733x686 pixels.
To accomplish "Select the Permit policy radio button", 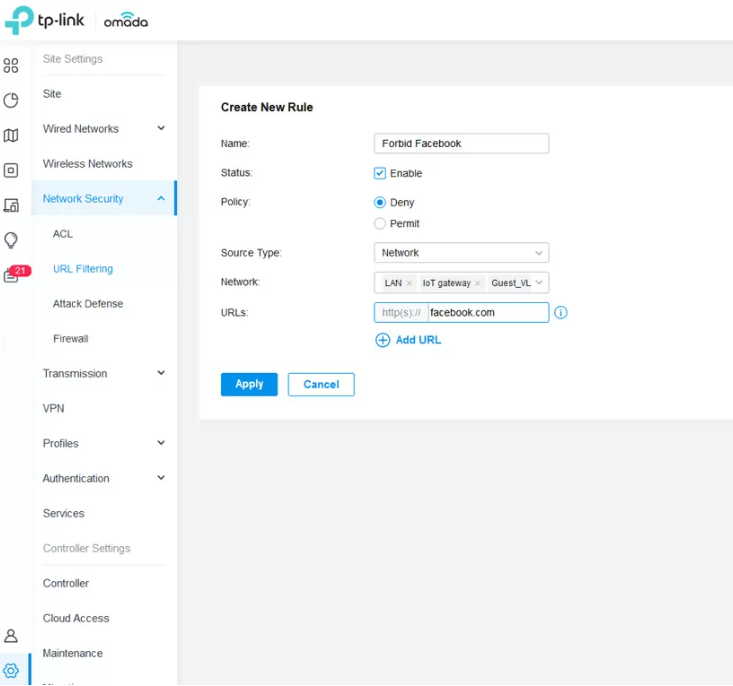I will pyautogui.click(x=380, y=224).
